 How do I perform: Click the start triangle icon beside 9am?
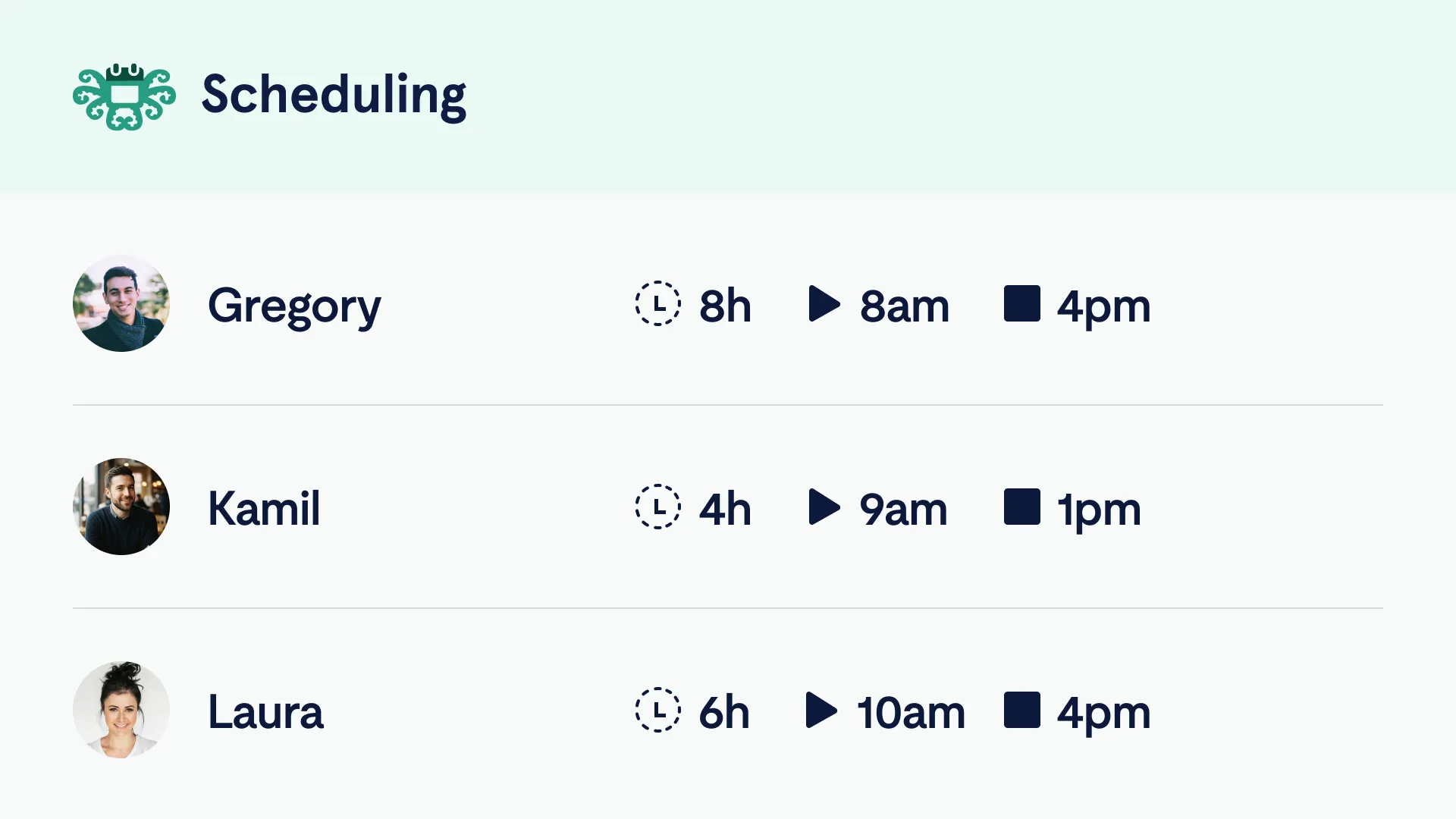point(824,507)
